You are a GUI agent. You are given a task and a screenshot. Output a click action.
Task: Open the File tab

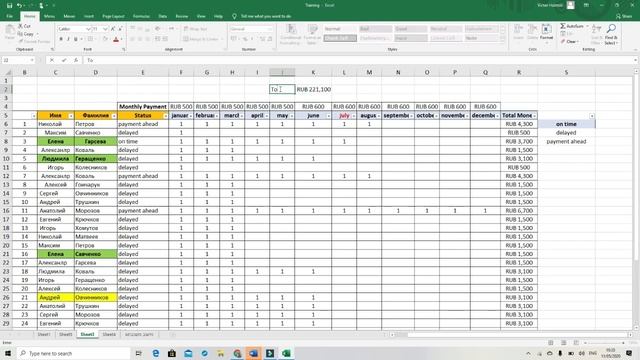click(x=9, y=16)
